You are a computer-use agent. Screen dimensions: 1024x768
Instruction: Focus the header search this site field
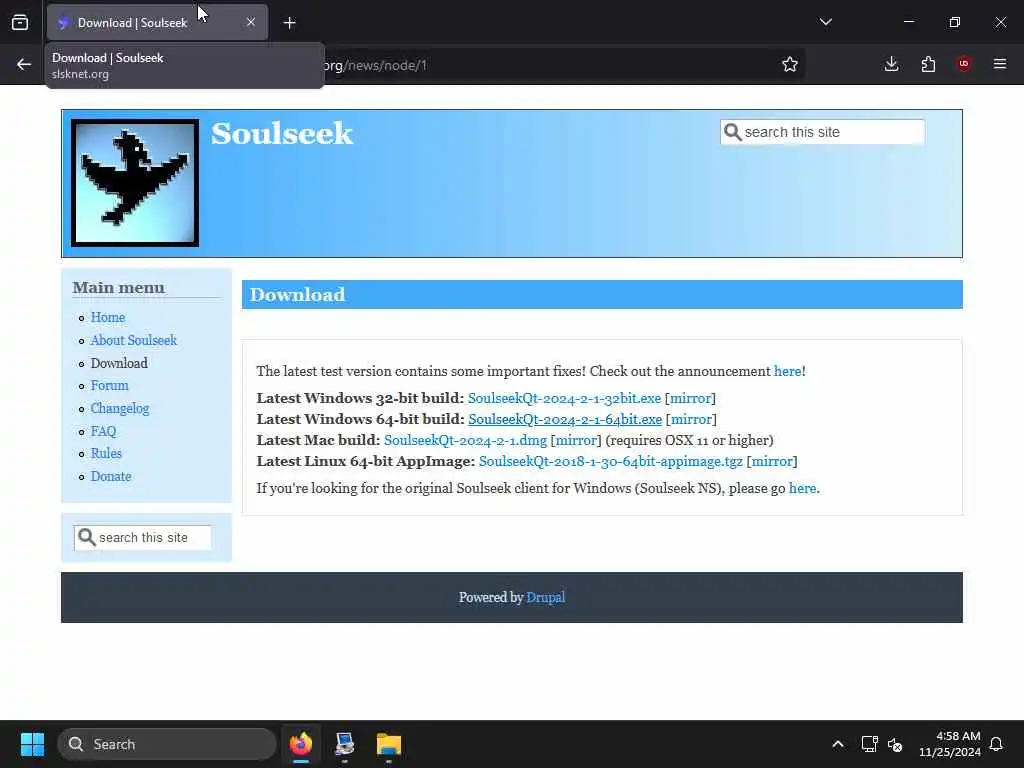pos(822,132)
